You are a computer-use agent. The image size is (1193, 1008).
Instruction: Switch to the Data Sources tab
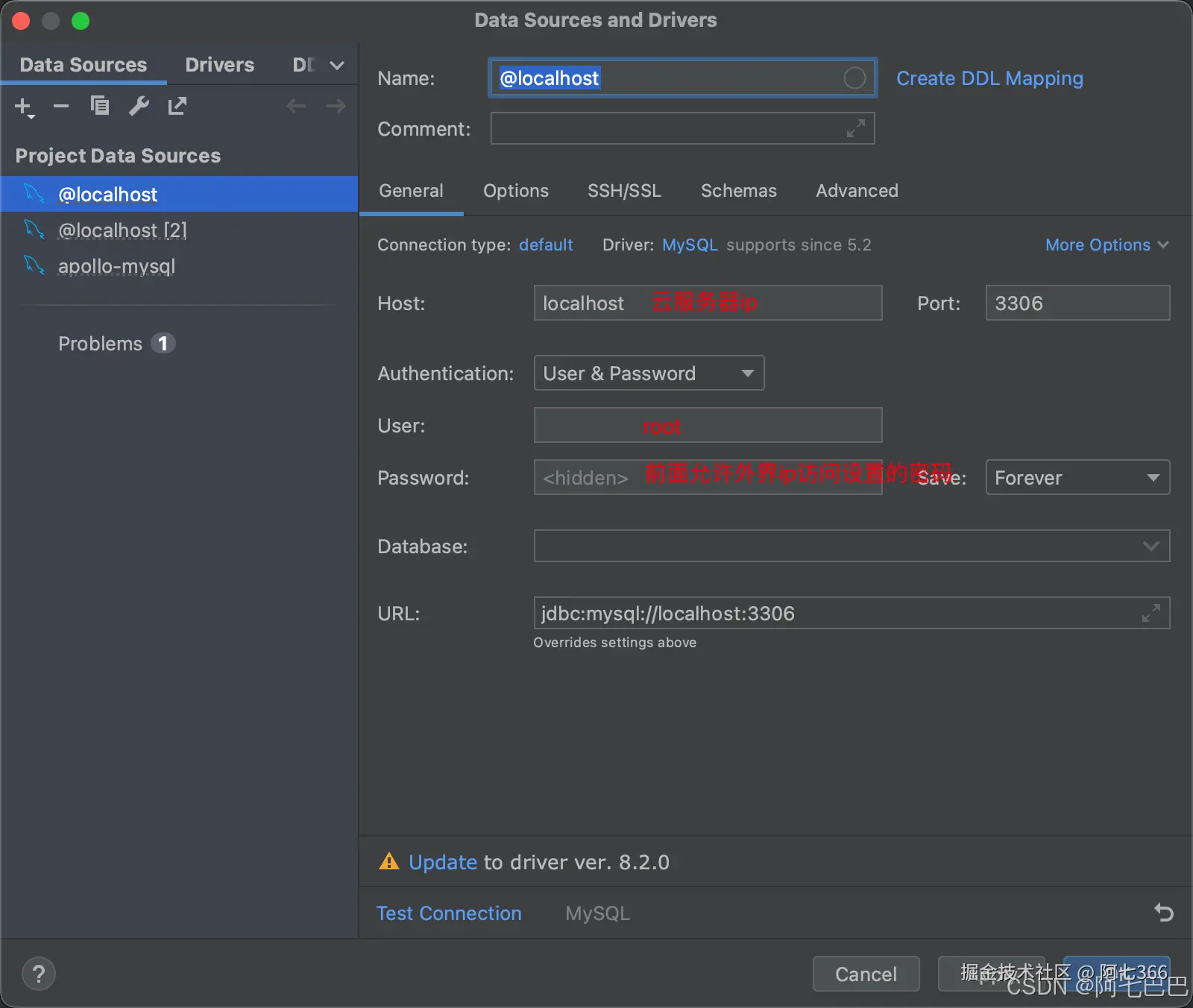[x=84, y=65]
